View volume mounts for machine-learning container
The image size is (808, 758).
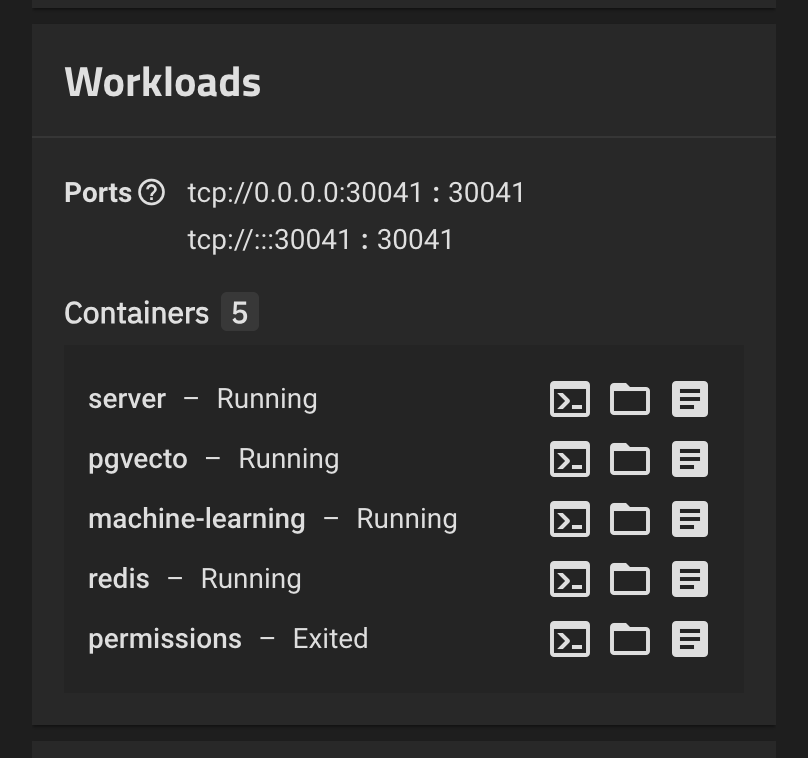pyautogui.click(x=630, y=519)
